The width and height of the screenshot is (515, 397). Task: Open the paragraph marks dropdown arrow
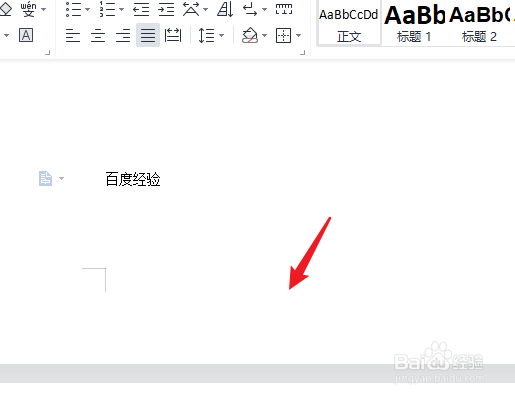[264, 9]
